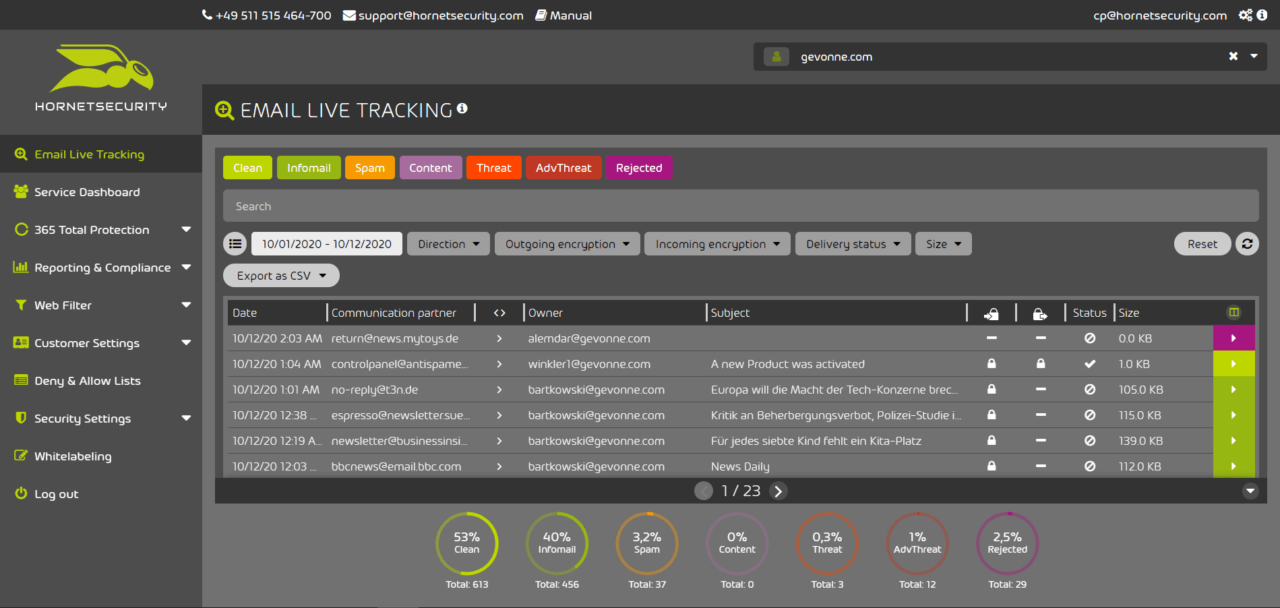Toggle the Clean filter tag
1280x608 pixels.
point(247,168)
